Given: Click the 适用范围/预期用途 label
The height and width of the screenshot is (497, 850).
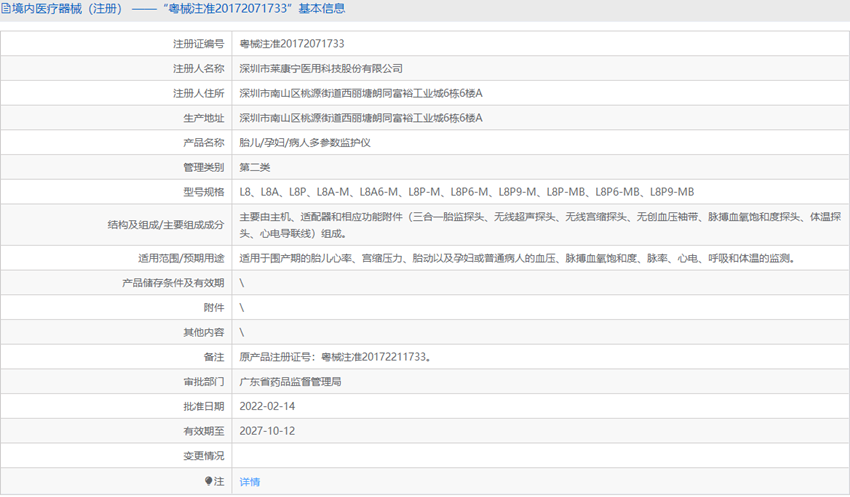Looking at the screenshot, I should point(181,258).
